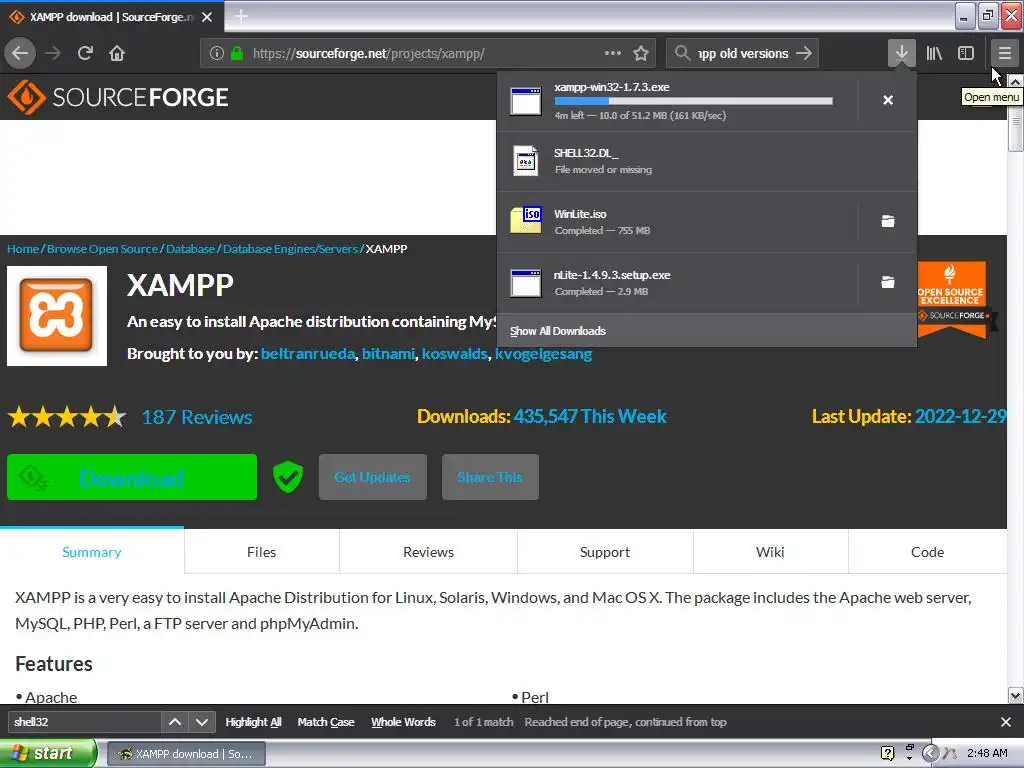Image resolution: width=1024 pixels, height=768 pixels.
Task: Reload the current page
Action: click(85, 53)
